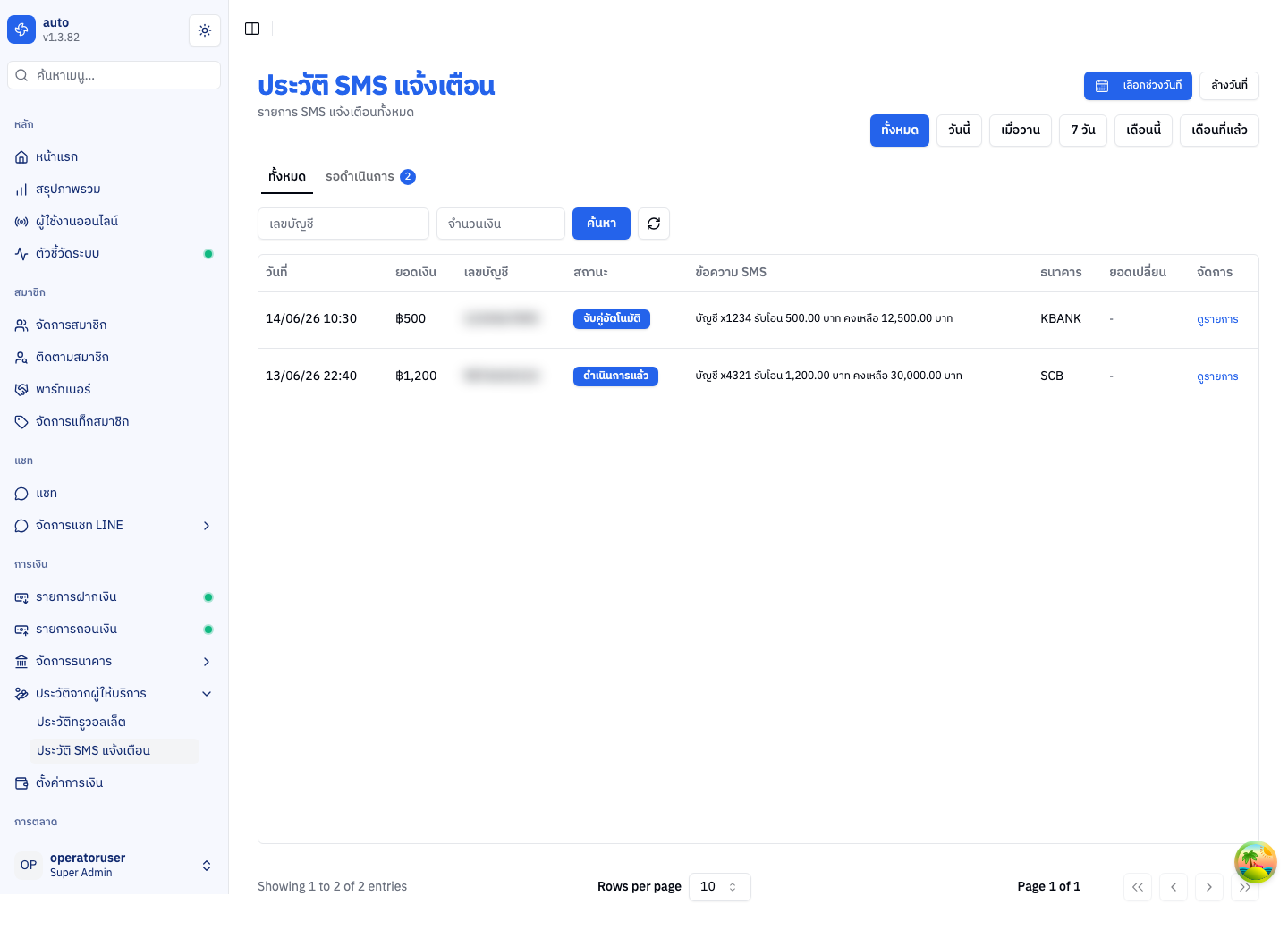1288x930 pixels.
Task: Open ประวัติทรูวอลเล็ต submenu item
Action: (114, 723)
